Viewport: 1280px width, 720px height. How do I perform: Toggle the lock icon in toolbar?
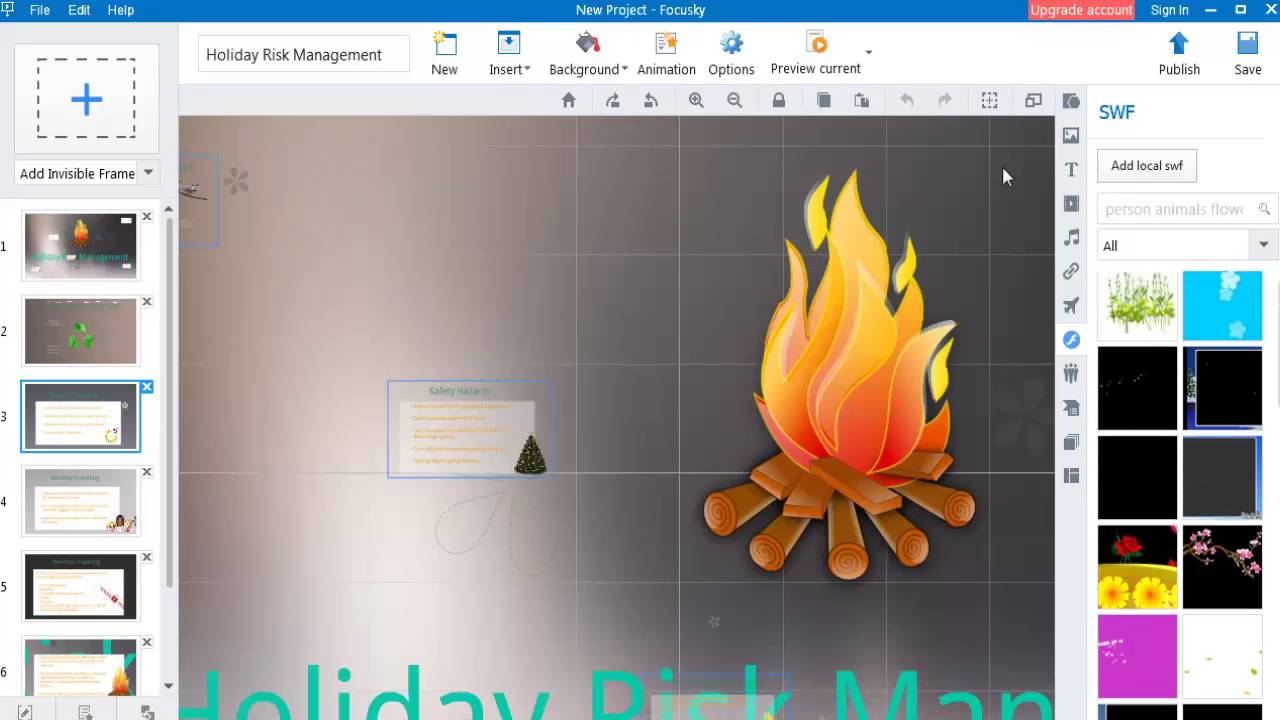tap(779, 100)
